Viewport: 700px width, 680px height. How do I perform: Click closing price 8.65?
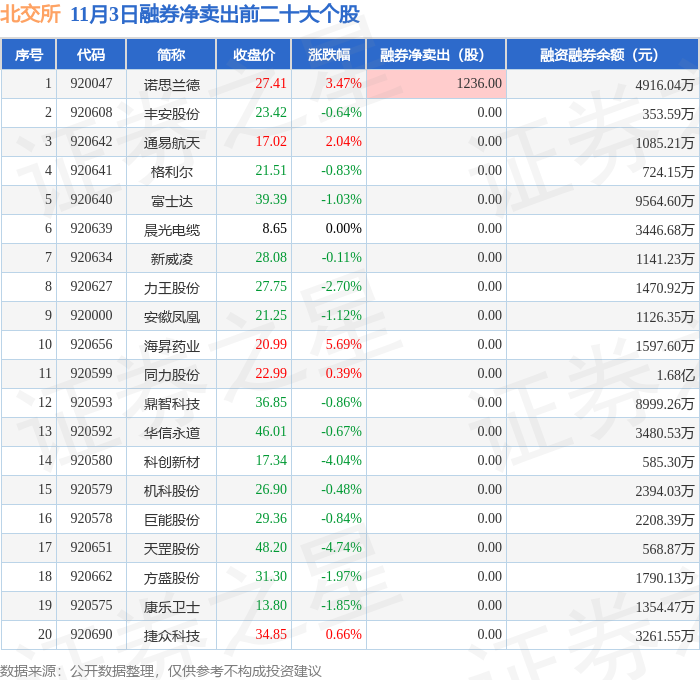pos(275,229)
